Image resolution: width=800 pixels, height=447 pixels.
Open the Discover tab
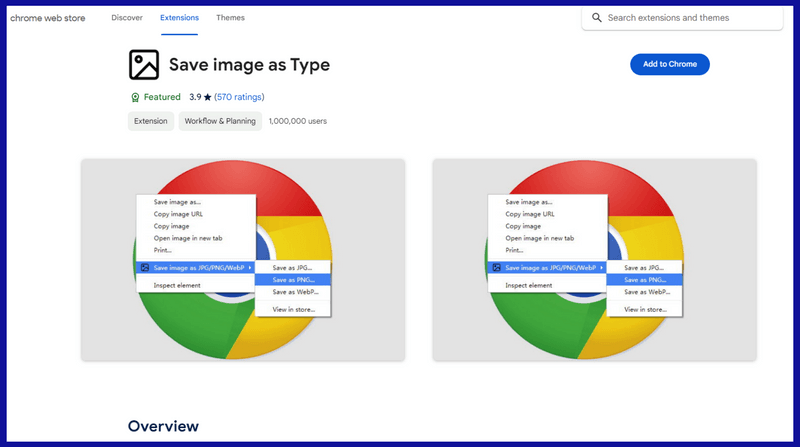coord(127,18)
